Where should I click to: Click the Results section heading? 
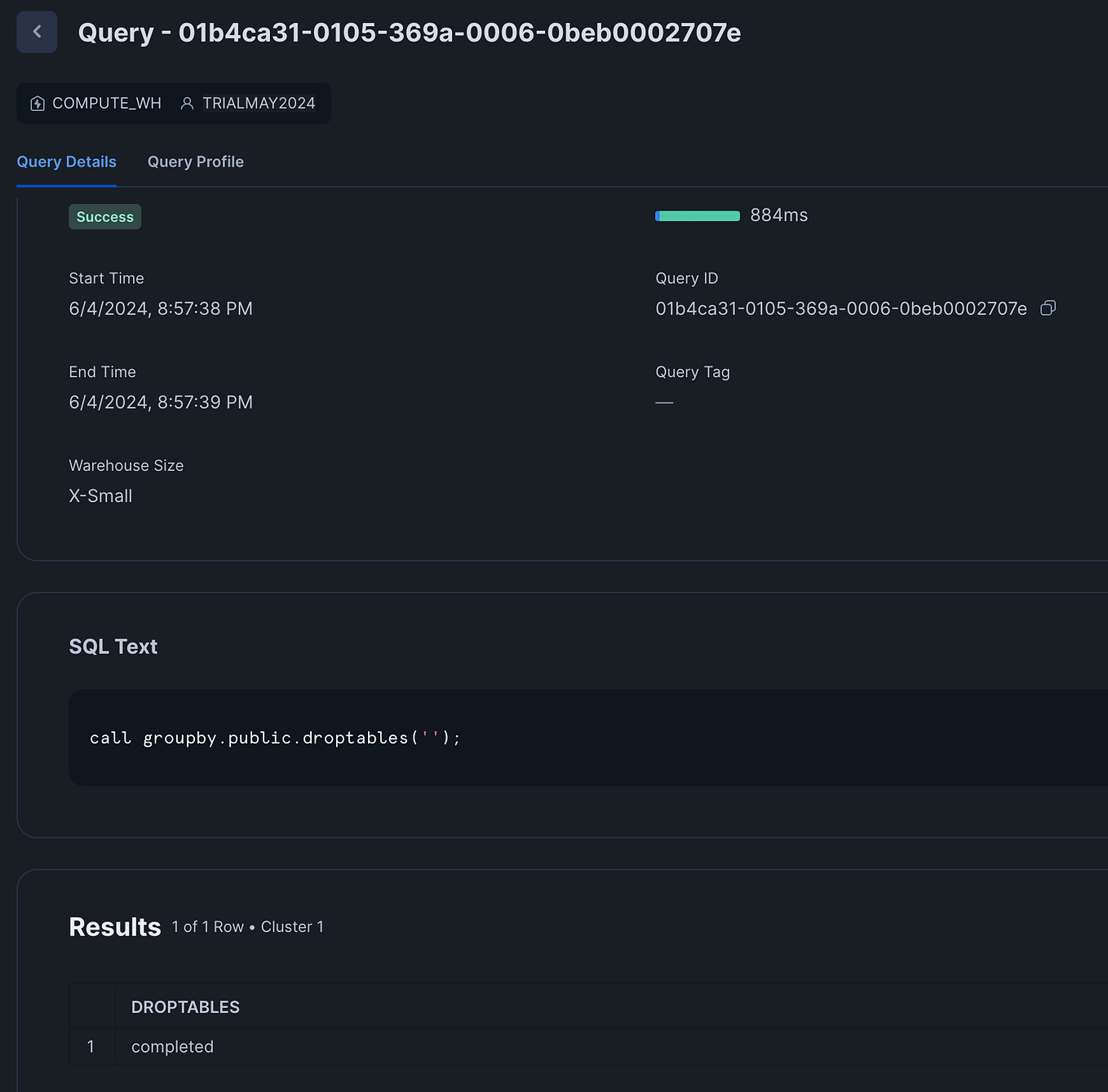pyautogui.click(x=114, y=926)
